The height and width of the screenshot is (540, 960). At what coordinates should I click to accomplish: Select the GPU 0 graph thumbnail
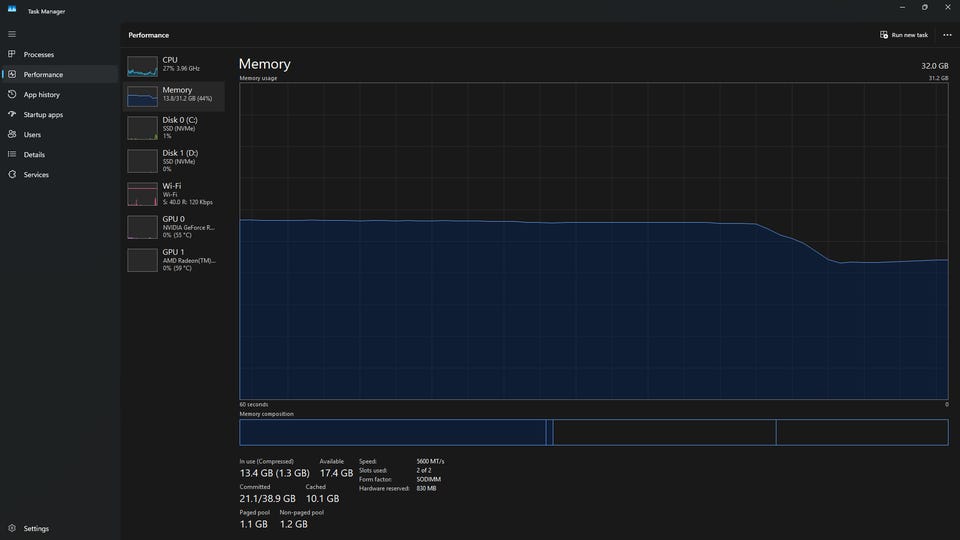pyautogui.click(x=142, y=227)
